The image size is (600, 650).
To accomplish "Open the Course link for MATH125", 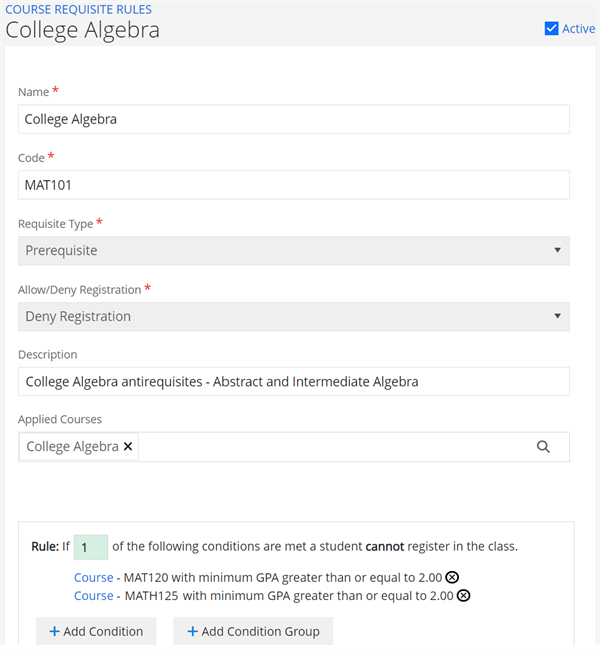I will coord(94,596).
